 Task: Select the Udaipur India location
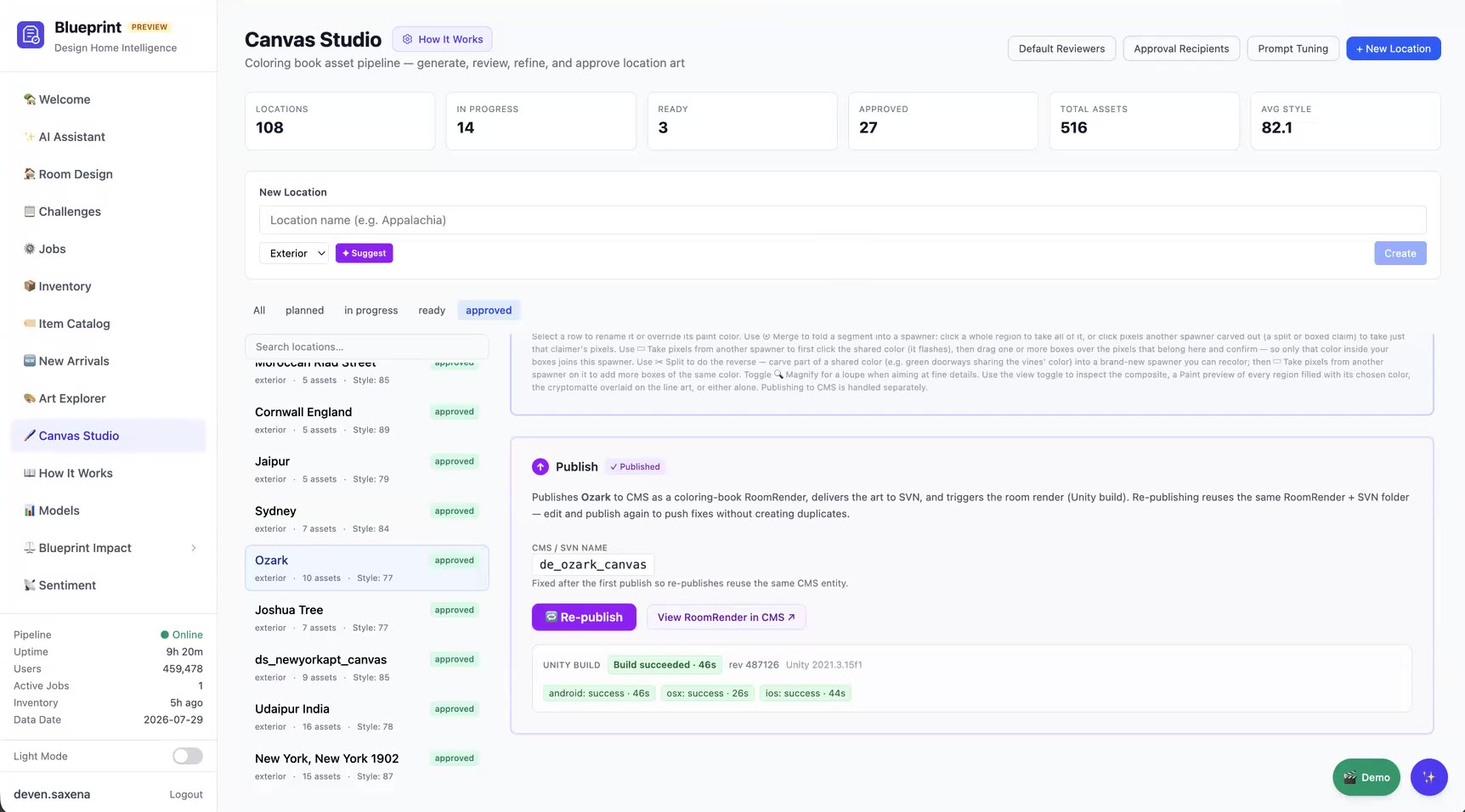pyautogui.click(x=367, y=717)
